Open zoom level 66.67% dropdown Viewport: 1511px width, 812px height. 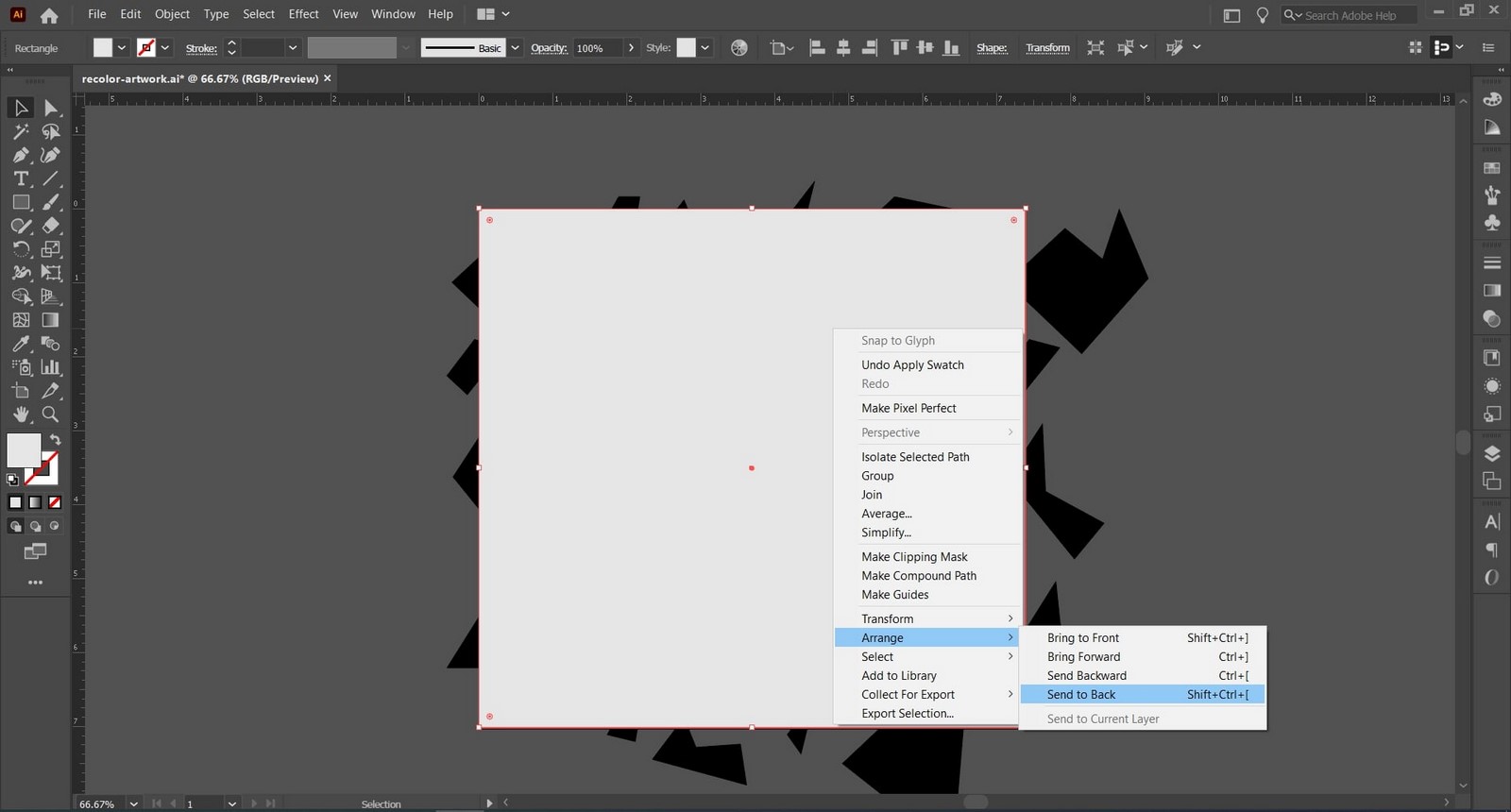click(x=133, y=804)
